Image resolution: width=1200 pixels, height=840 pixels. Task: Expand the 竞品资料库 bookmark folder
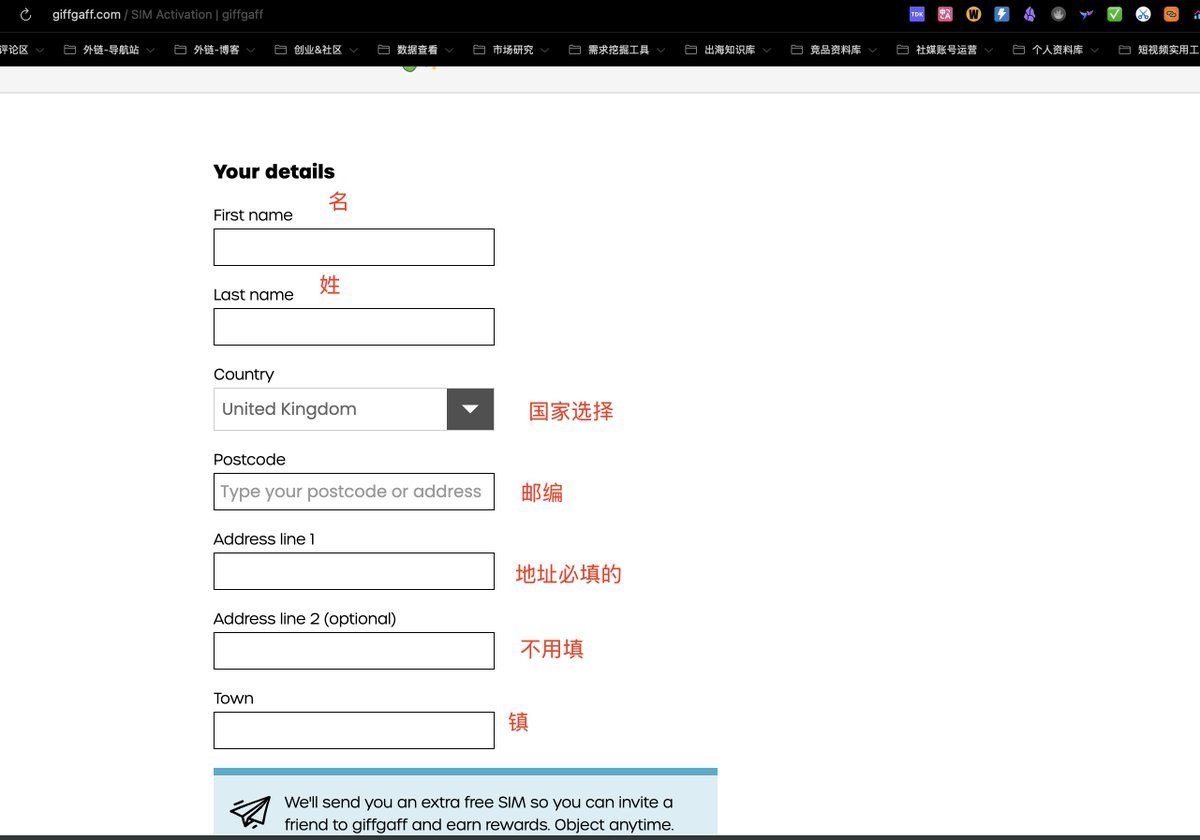[x=834, y=49]
